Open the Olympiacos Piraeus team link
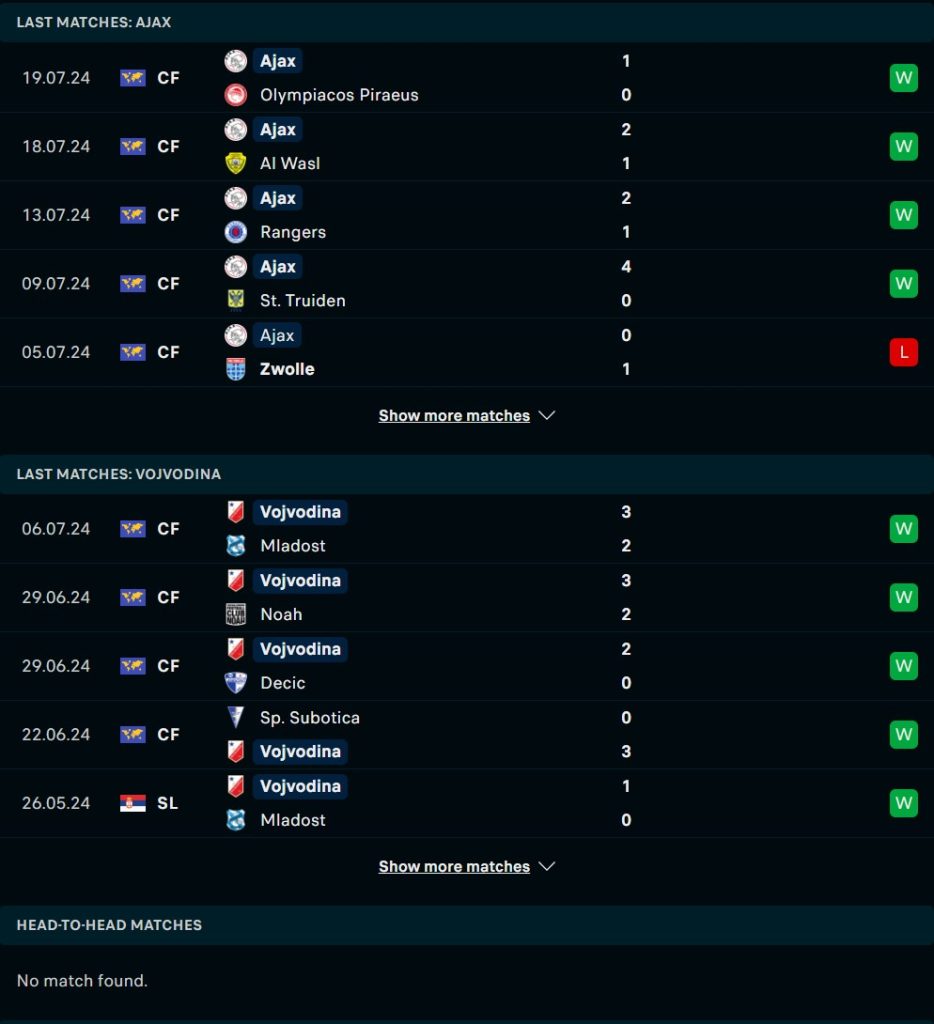The image size is (934, 1024). click(x=339, y=95)
